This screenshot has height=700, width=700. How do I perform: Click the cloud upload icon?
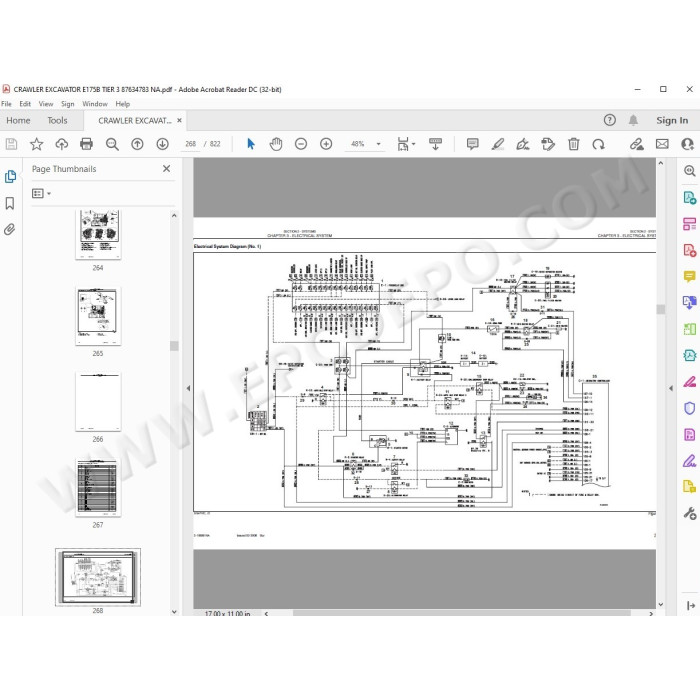[x=62, y=144]
